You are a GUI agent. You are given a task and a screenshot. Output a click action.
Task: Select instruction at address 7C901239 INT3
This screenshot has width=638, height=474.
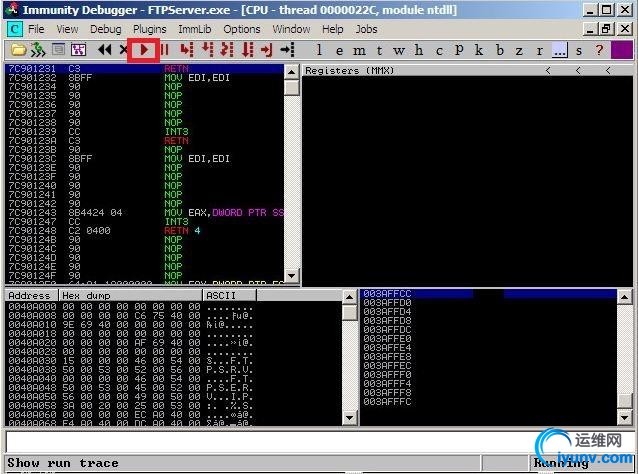(x=144, y=131)
